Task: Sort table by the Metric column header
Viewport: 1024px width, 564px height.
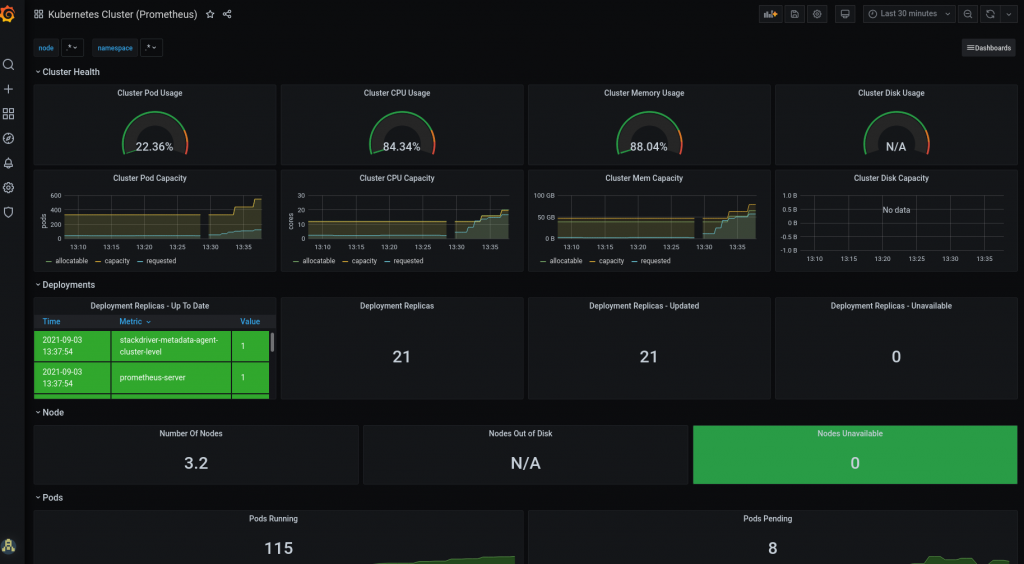Action: 135,322
